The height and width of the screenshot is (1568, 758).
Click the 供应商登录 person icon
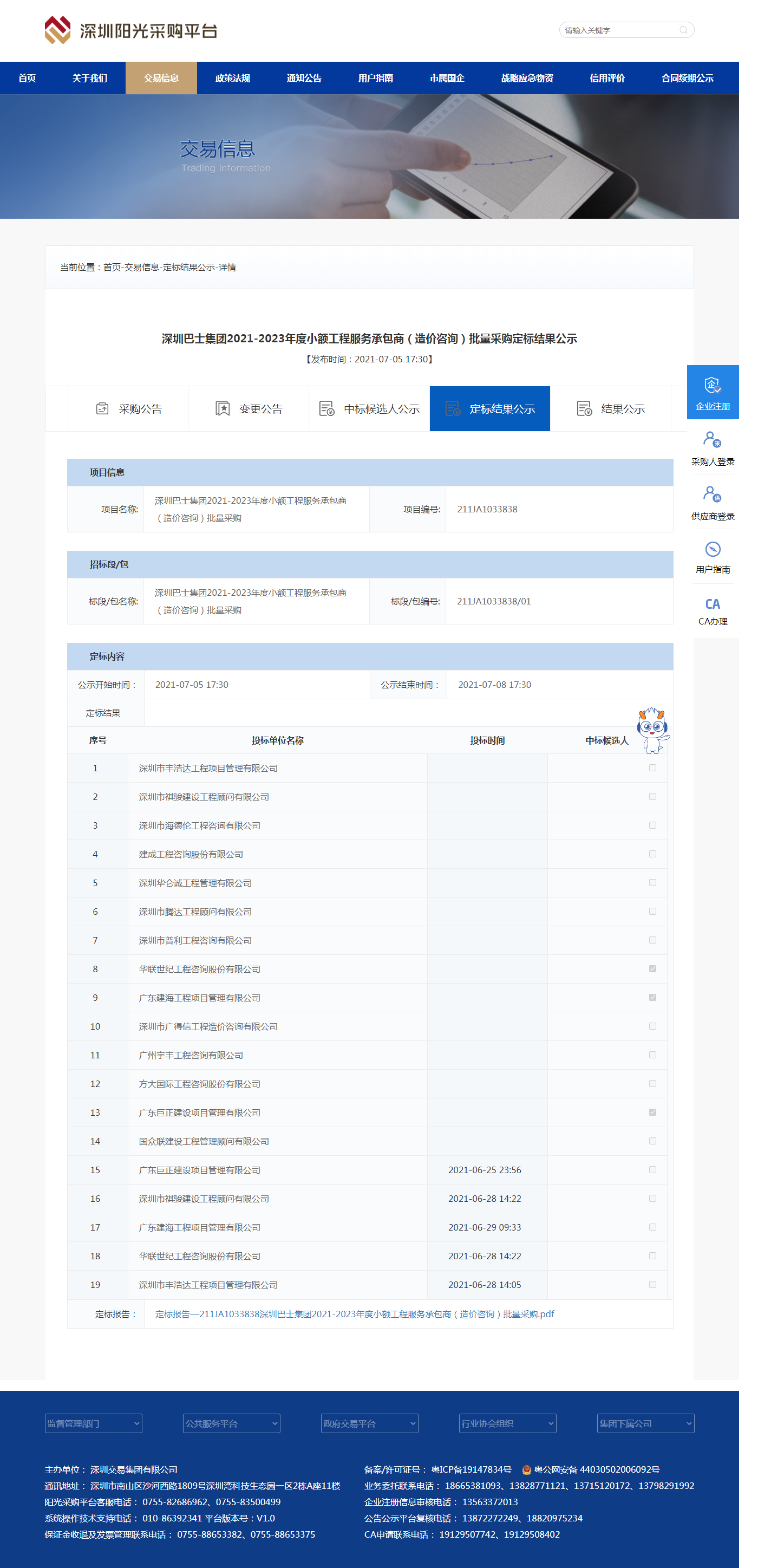[712, 493]
